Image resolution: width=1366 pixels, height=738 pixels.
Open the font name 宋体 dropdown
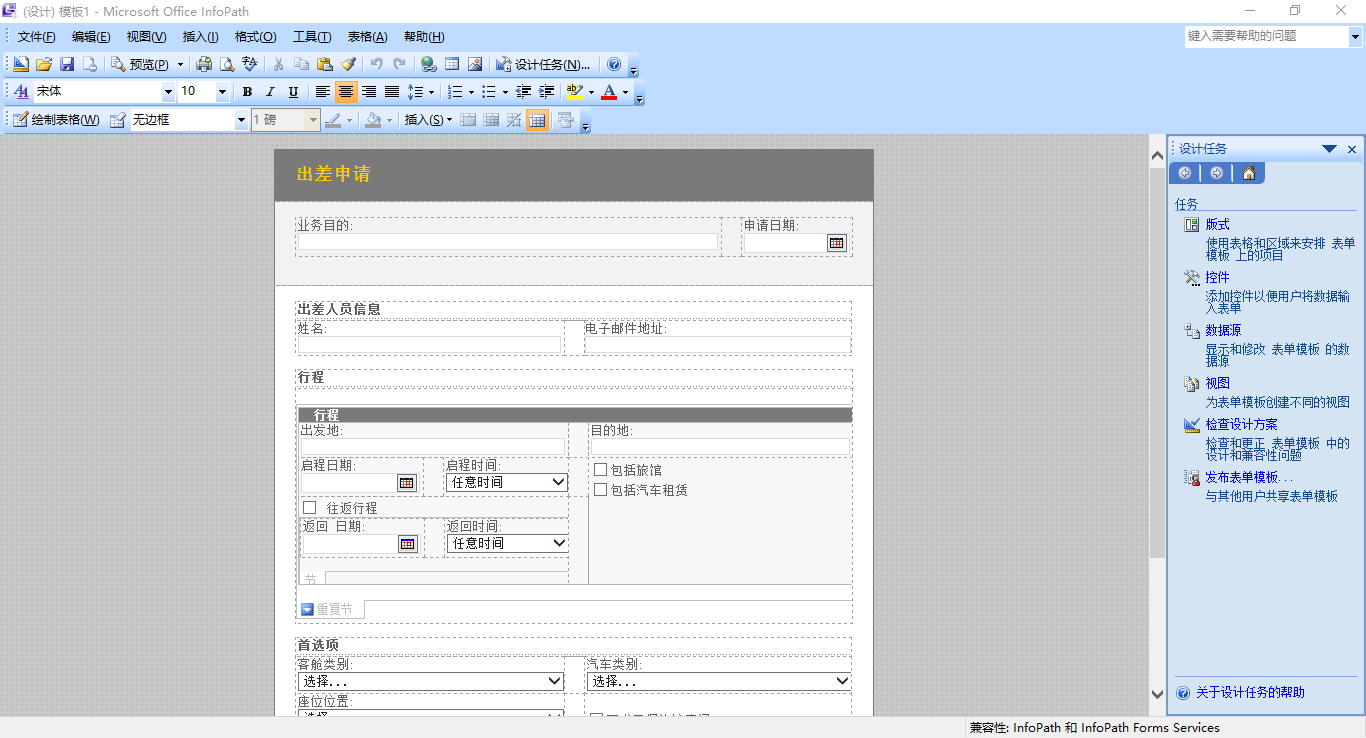[x=167, y=92]
